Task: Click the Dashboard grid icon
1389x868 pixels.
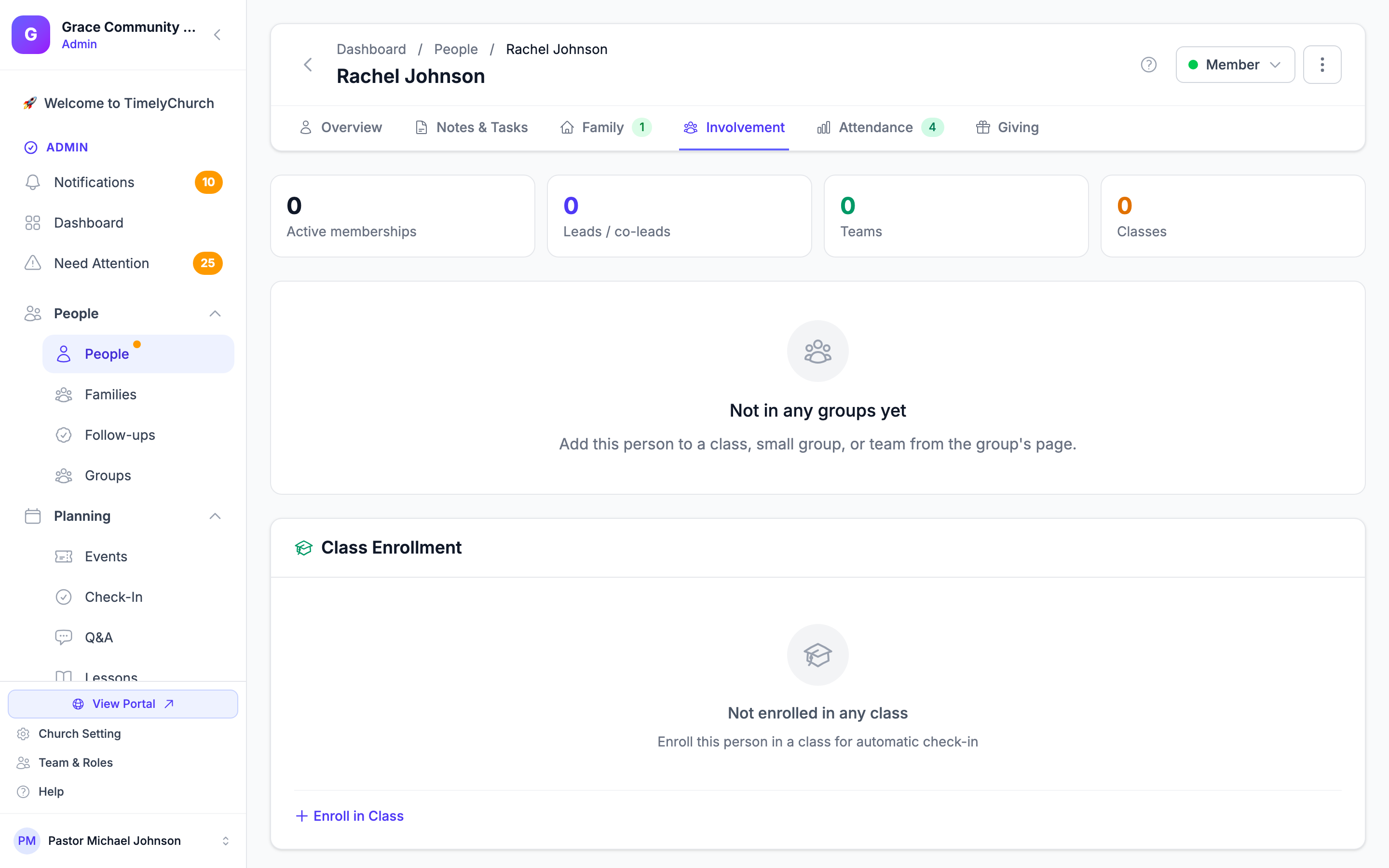Action: tap(33, 223)
